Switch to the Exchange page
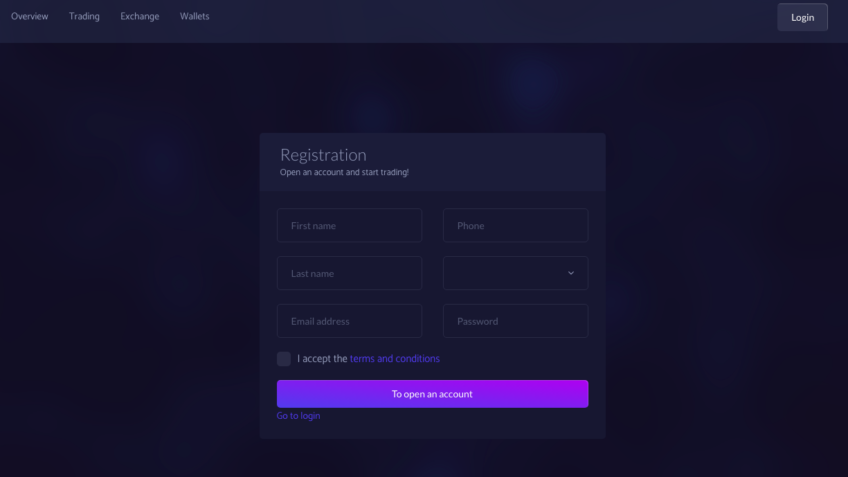The image size is (848, 477). pos(140,16)
